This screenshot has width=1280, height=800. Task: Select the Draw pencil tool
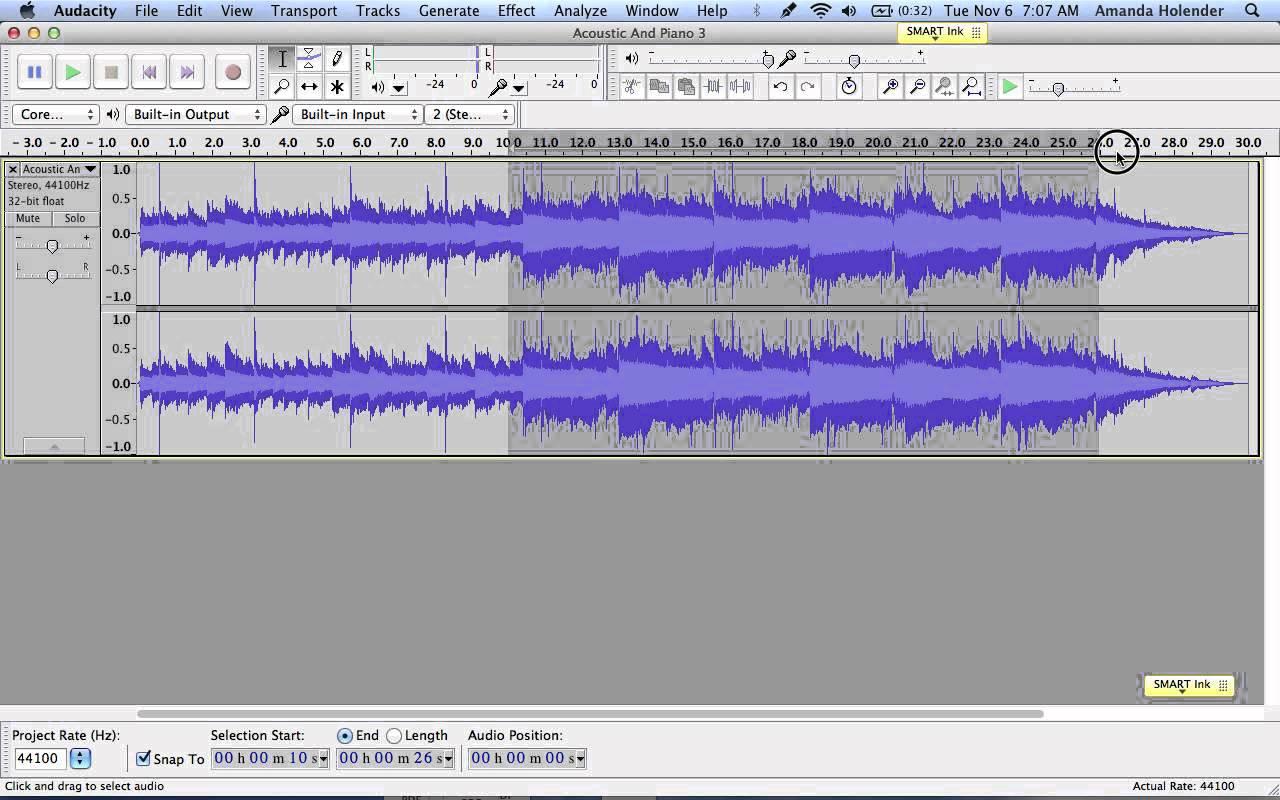pos(337,59)
